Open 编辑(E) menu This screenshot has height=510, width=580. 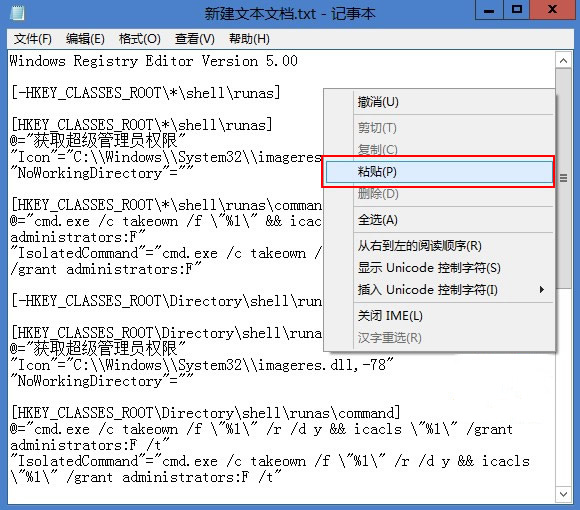(85, 39)
